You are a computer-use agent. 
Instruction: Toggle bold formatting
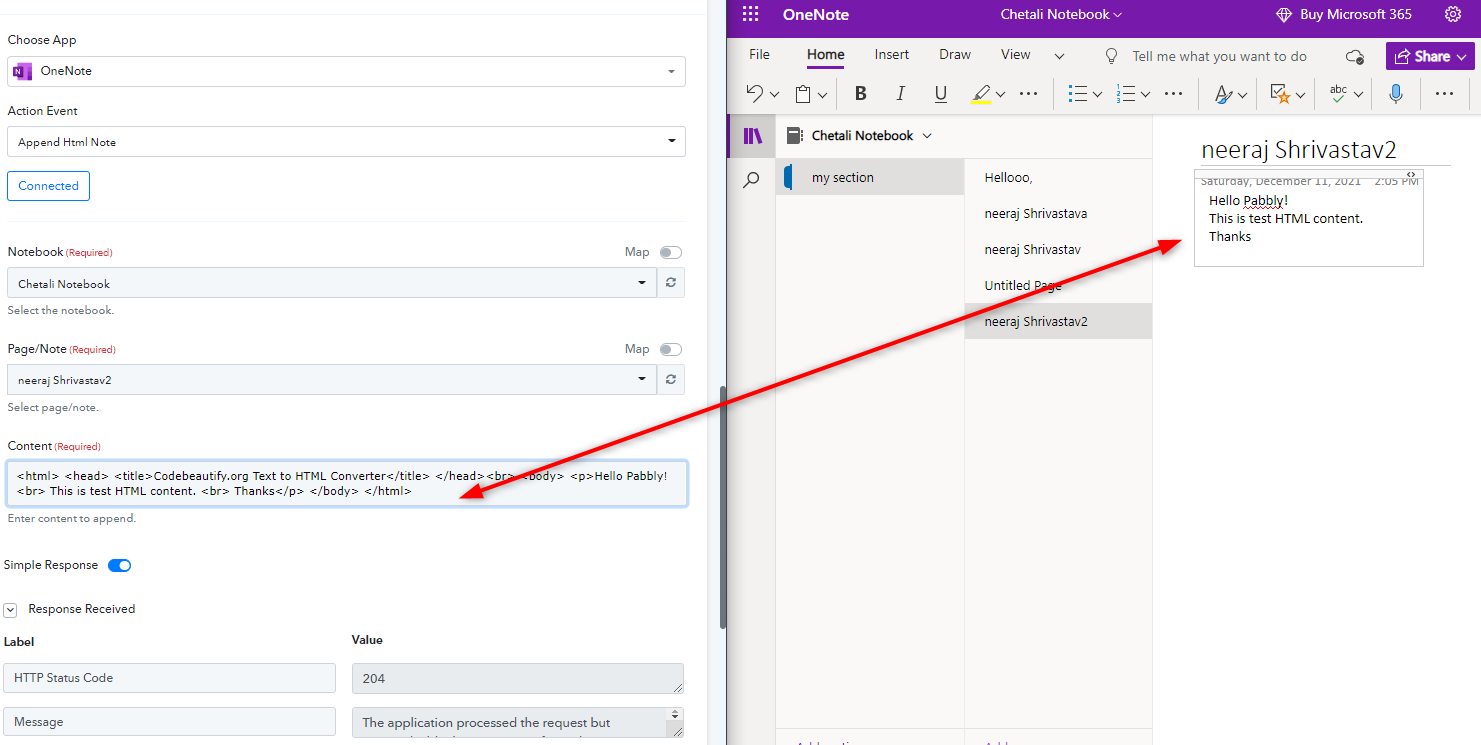click(x=860, y=94)
